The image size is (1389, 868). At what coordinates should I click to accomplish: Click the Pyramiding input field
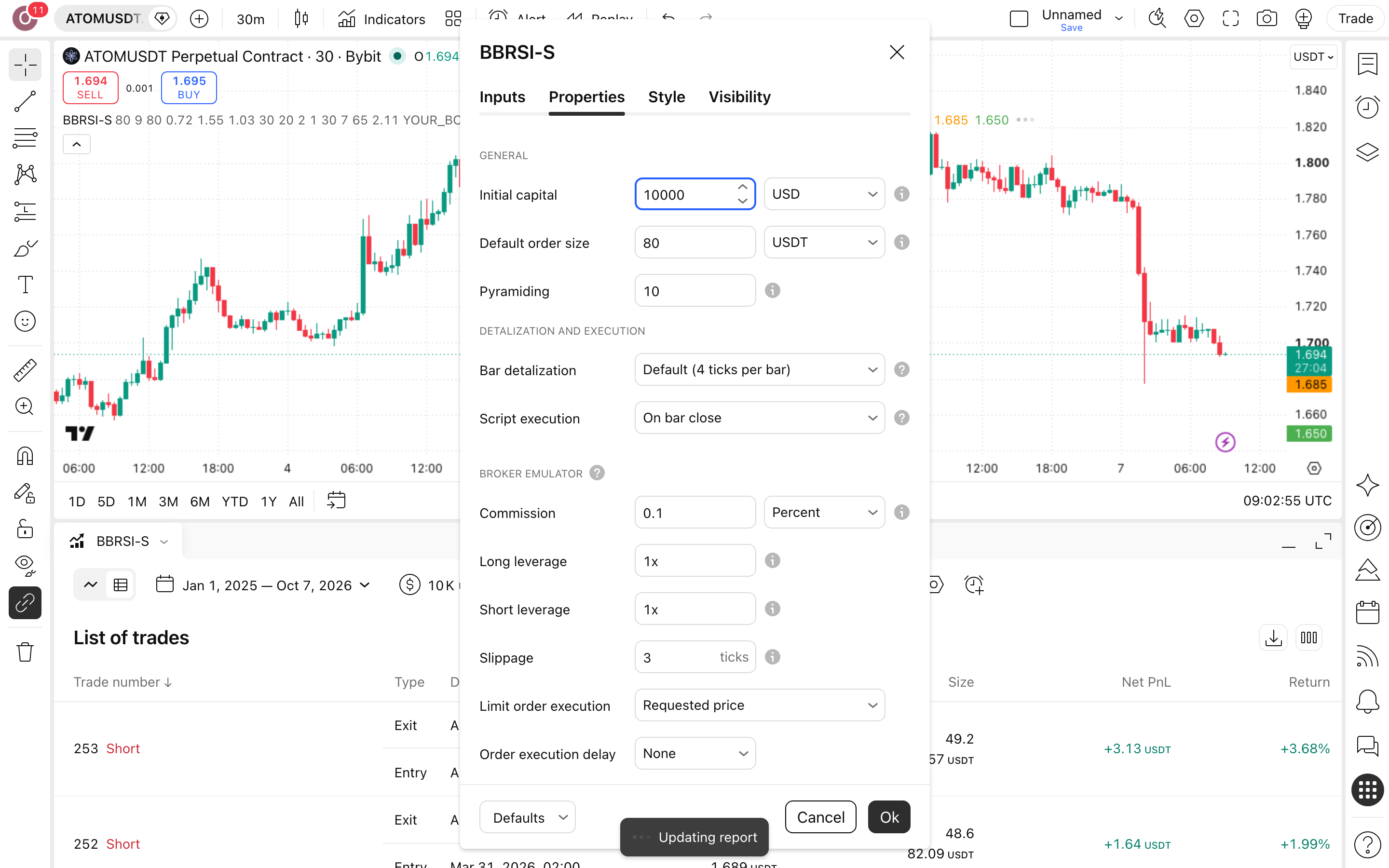695,290
